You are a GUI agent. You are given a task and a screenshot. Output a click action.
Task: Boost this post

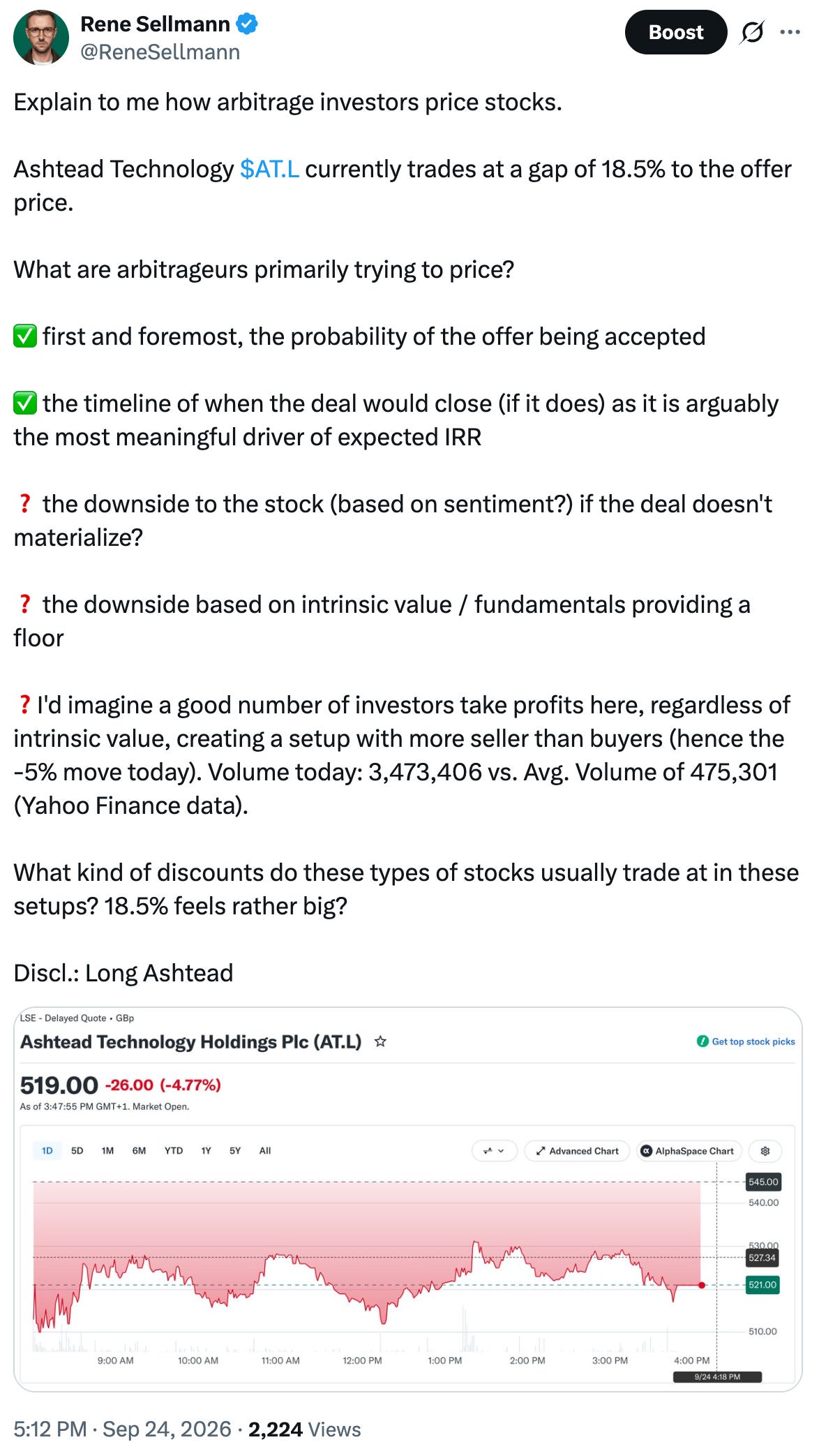[675, 32]
